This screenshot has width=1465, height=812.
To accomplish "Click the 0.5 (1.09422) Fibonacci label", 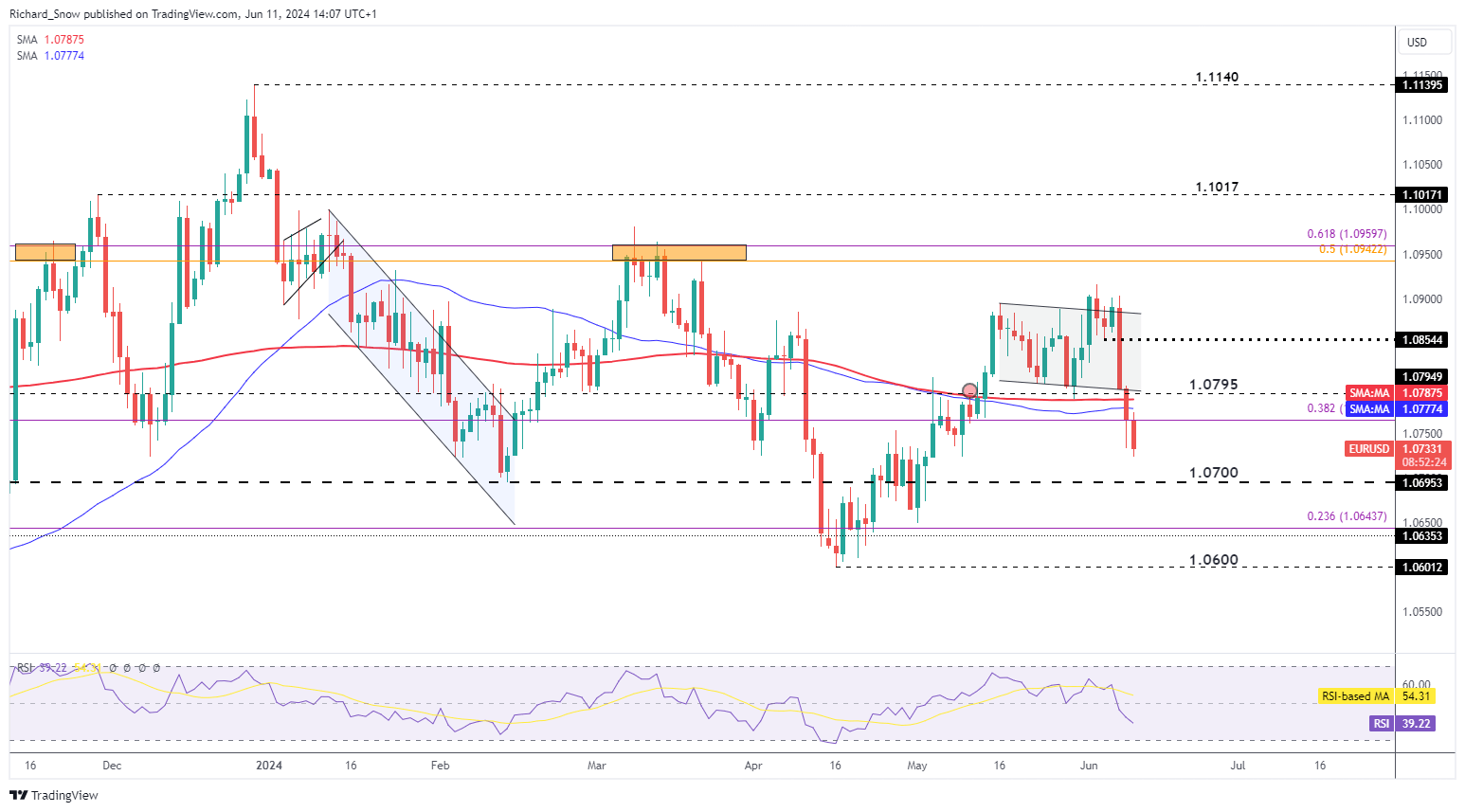I will 1353,249.
